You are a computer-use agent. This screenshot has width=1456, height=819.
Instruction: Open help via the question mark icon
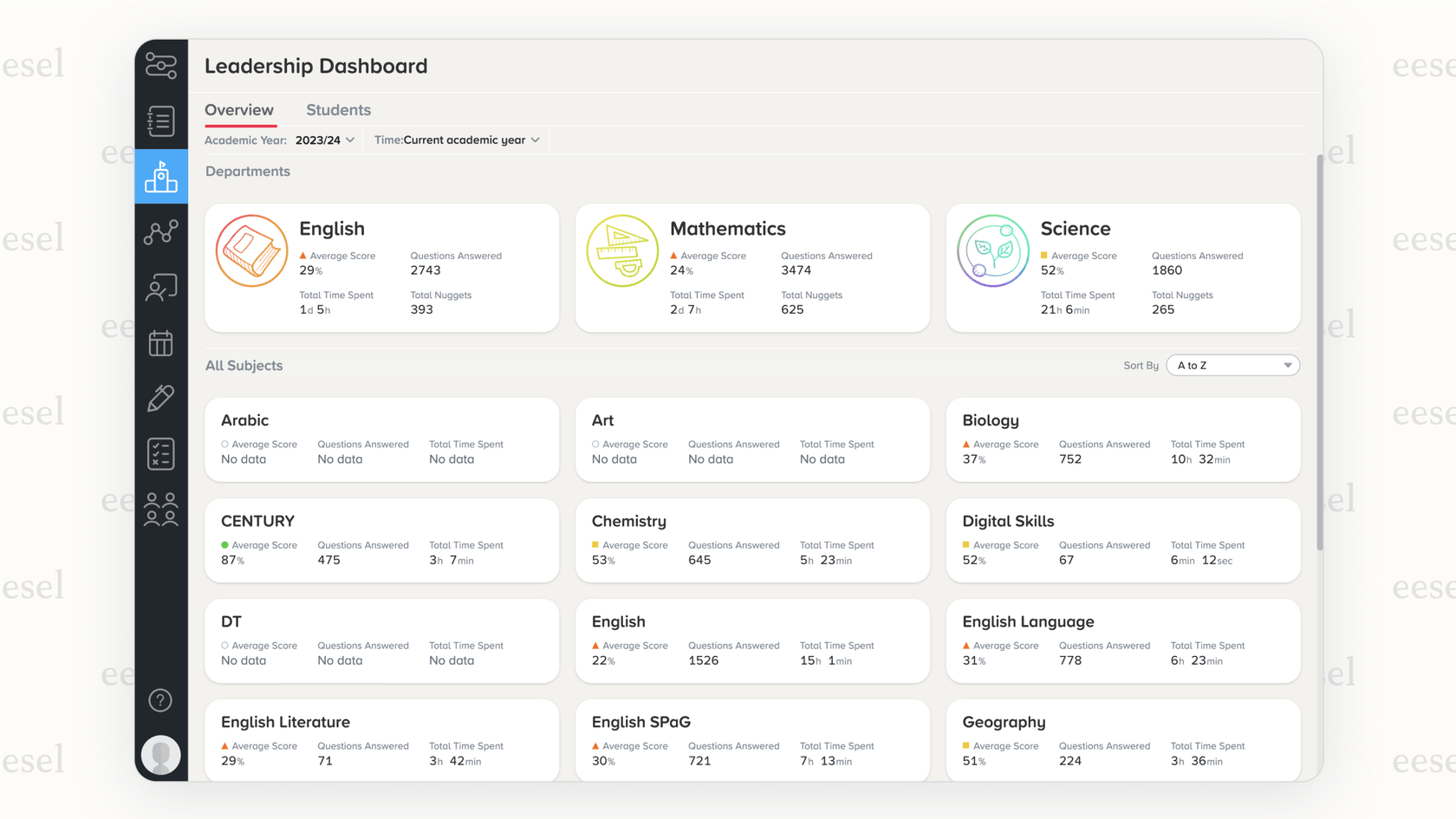click(x=160, y=700)
